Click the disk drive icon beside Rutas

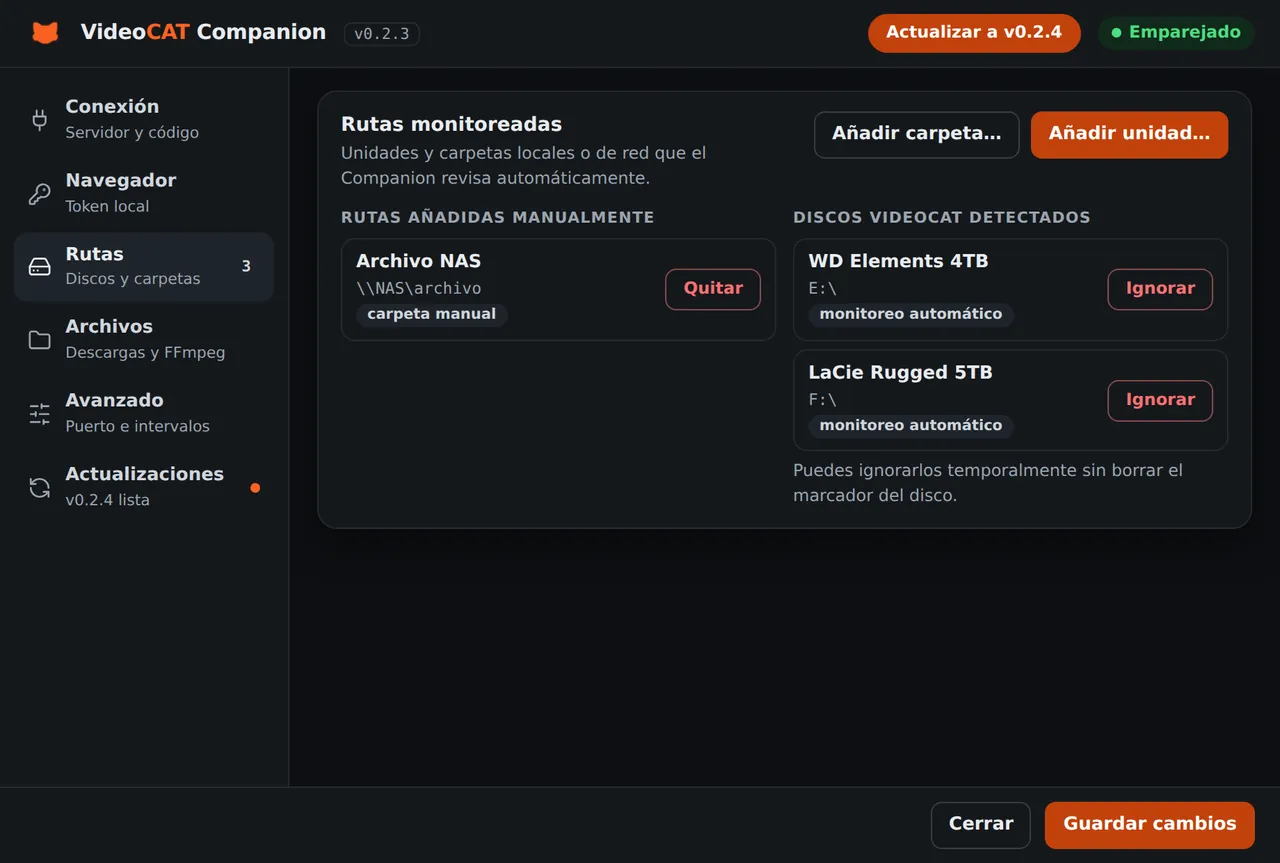40,267
